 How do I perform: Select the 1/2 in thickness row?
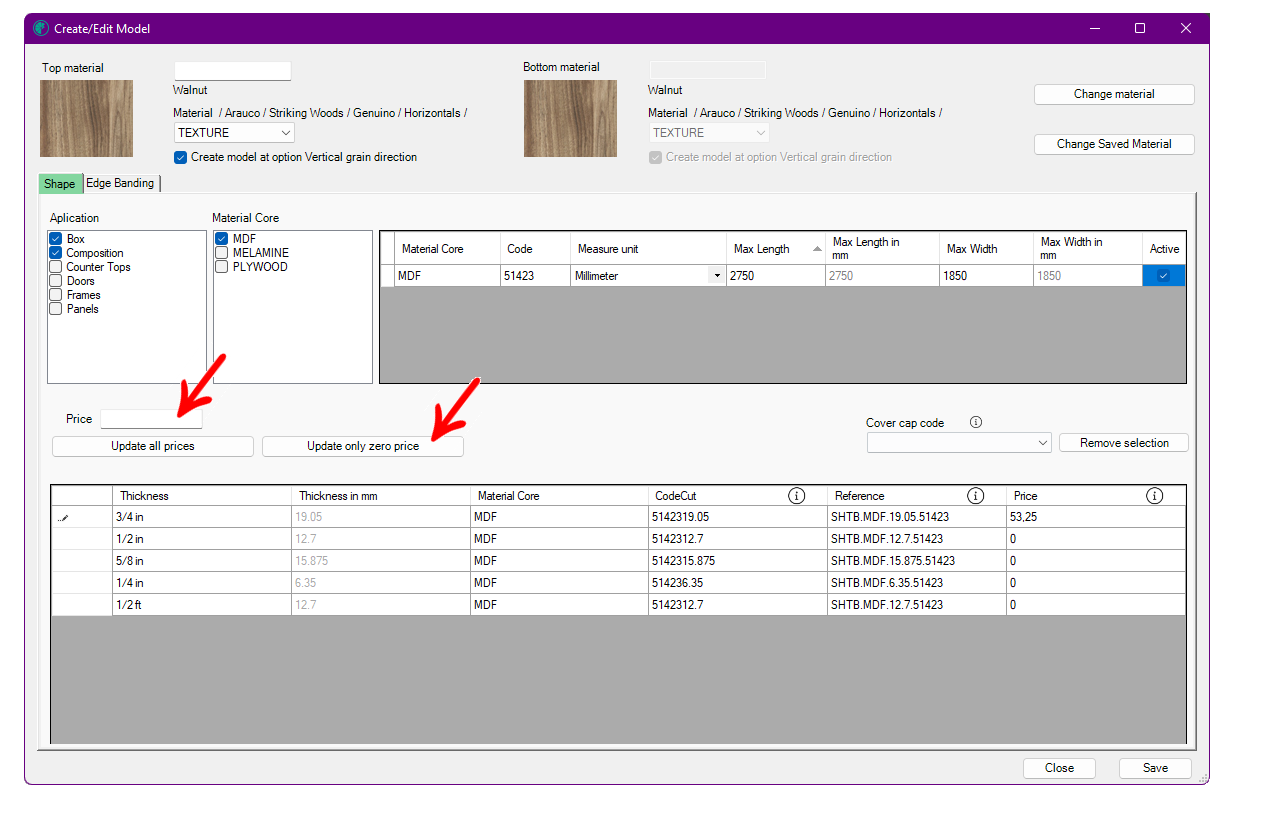(x=619, y=539)
